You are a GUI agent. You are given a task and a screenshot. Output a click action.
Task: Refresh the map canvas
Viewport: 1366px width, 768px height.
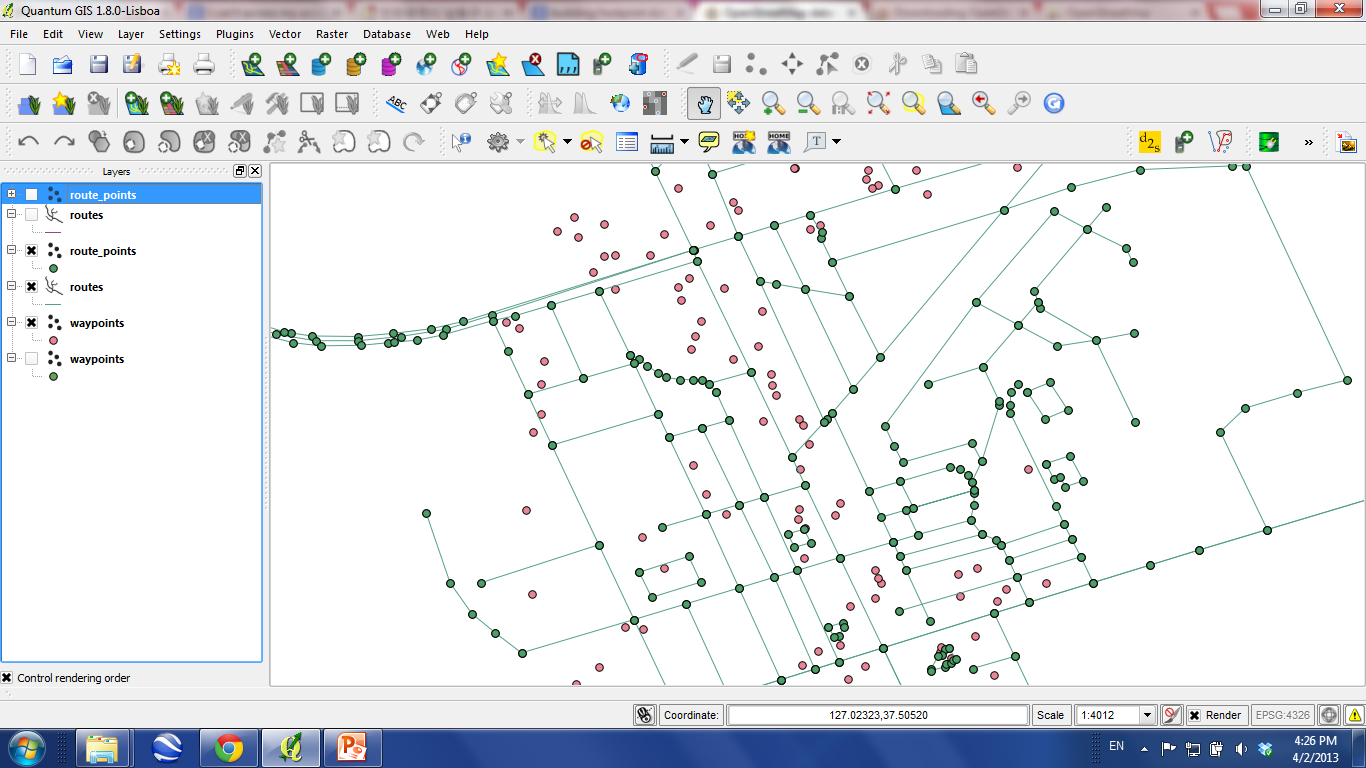1053,103
